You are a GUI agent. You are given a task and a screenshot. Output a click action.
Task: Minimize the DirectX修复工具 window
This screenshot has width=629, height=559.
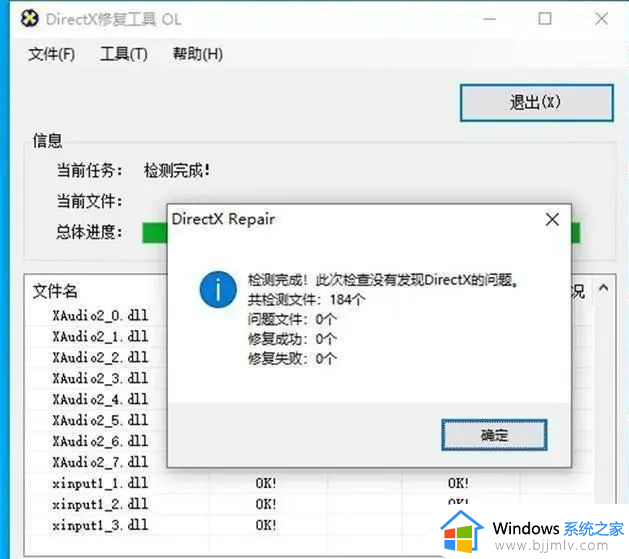[489, 18]
